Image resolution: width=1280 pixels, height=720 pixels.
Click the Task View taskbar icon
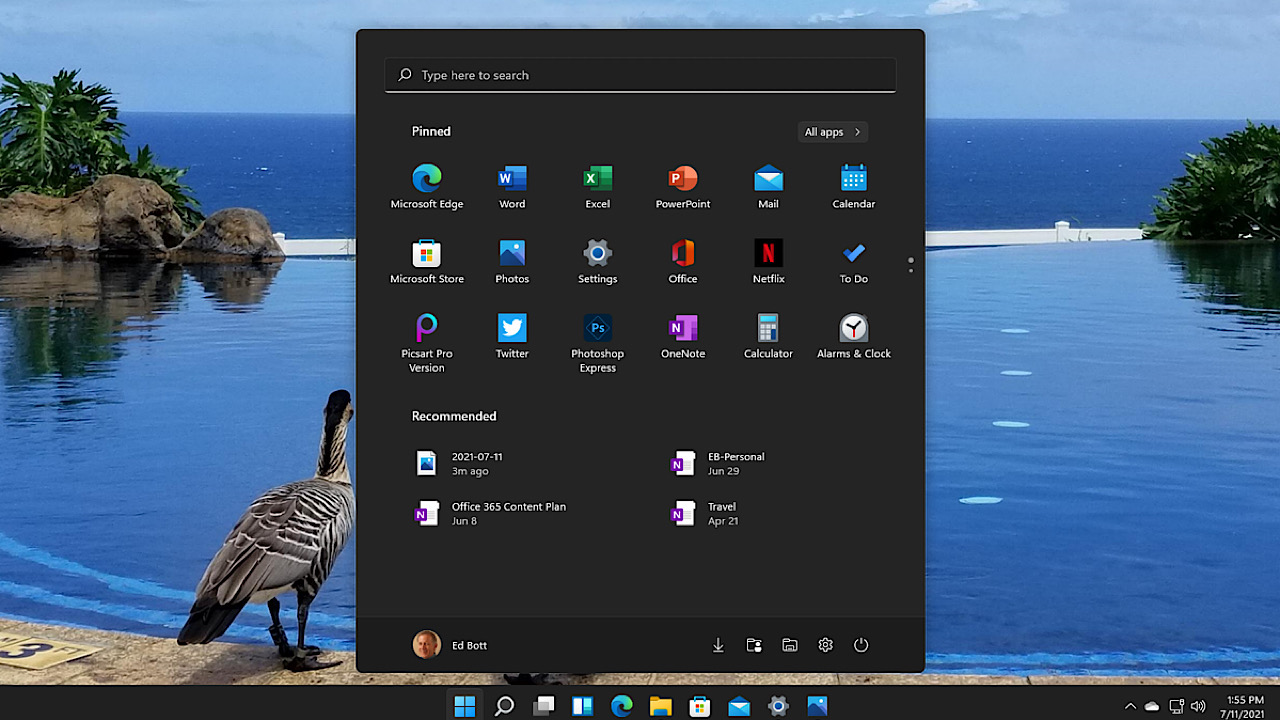tap(544, 706)
